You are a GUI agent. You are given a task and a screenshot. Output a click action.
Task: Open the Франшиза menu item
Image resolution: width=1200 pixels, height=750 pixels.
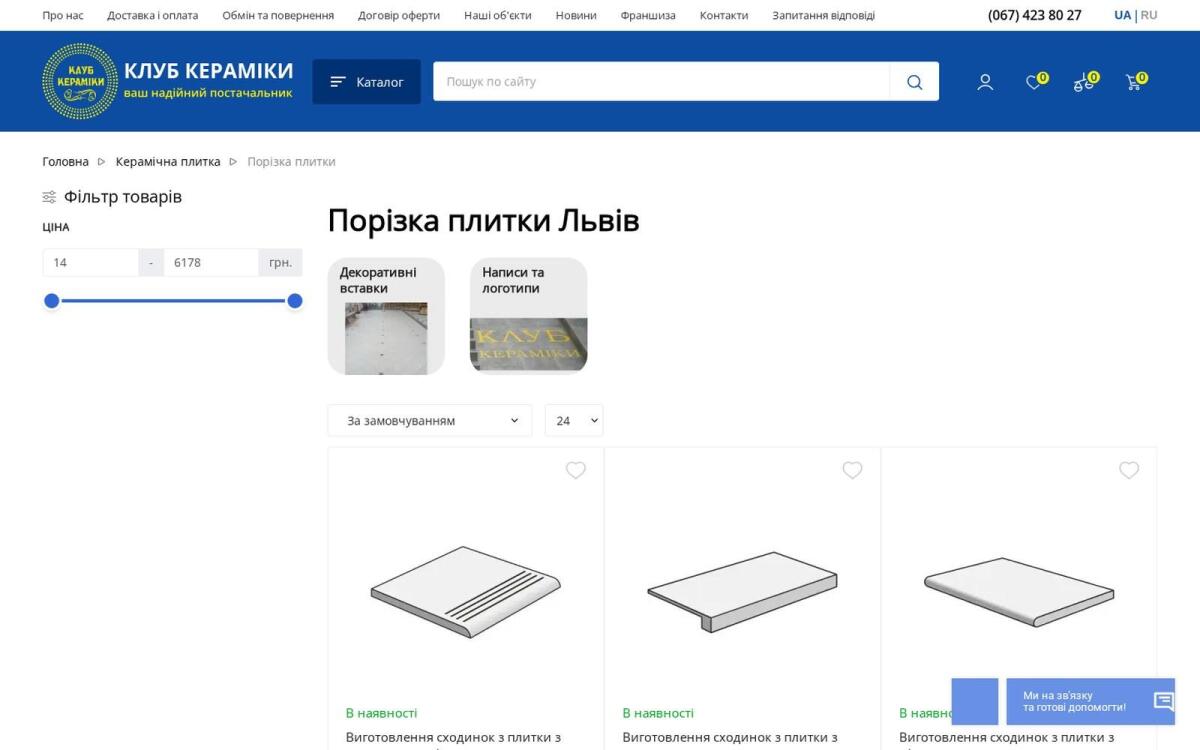pyautogui.click(x=648, y=15)
